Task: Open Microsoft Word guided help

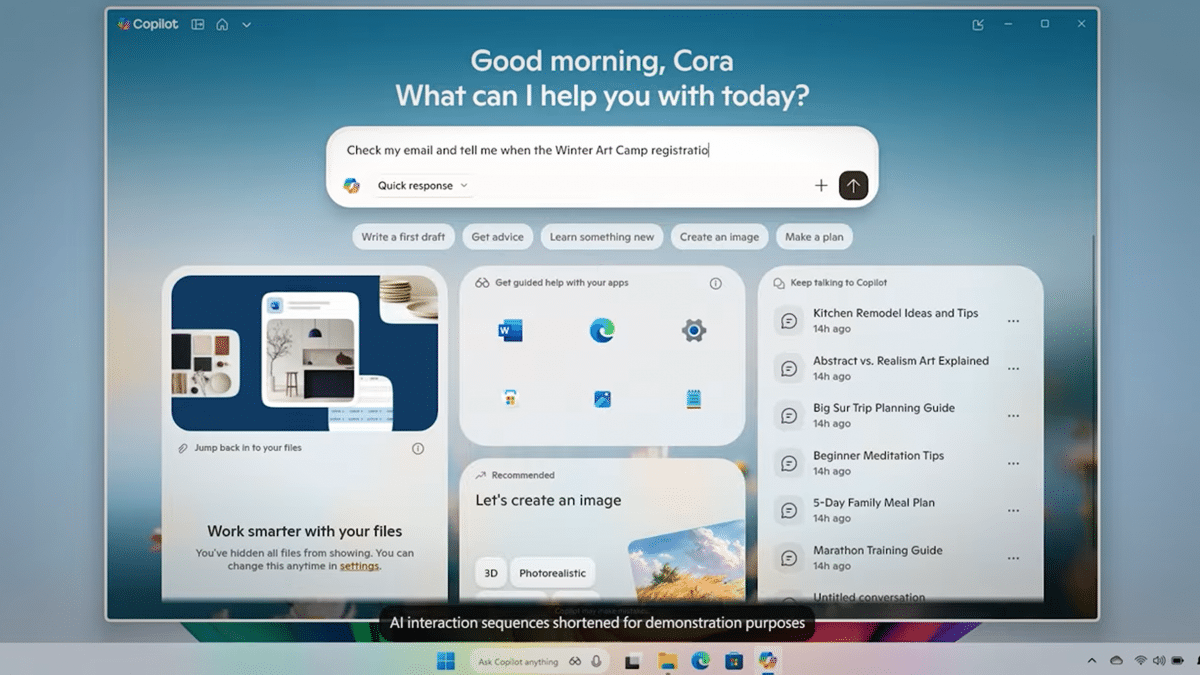Action: click(x=510, y=330)
